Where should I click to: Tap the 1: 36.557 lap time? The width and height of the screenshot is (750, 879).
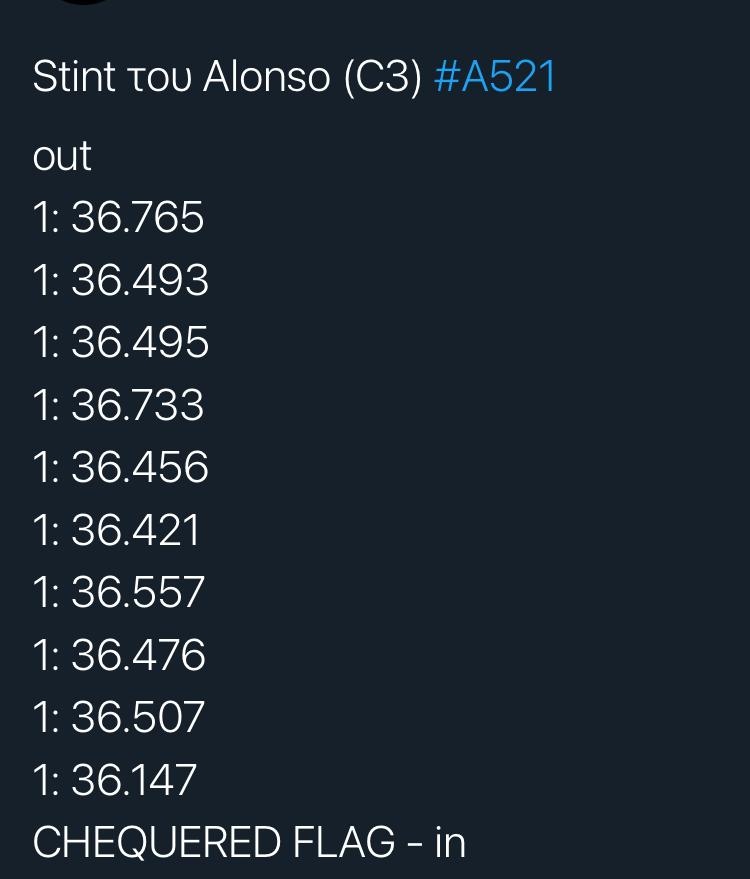pyautogui.click(x=118, y=592)
